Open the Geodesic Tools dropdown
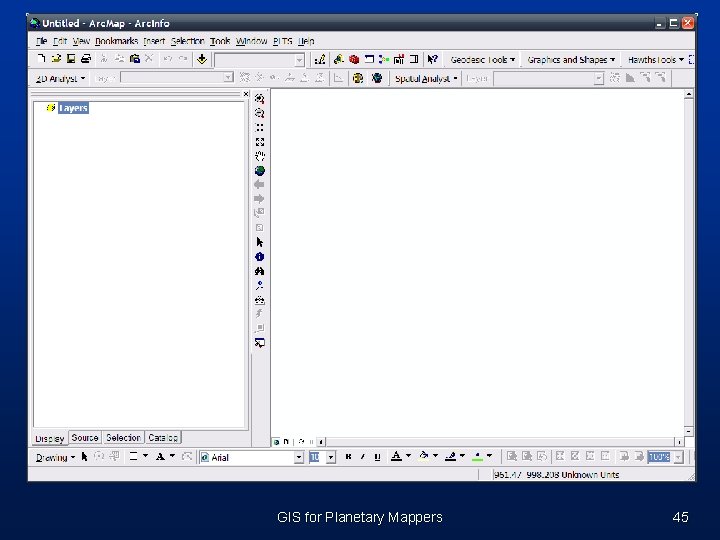Image resolution: width=720 pixels, height=540 pixels. [482, 60]
